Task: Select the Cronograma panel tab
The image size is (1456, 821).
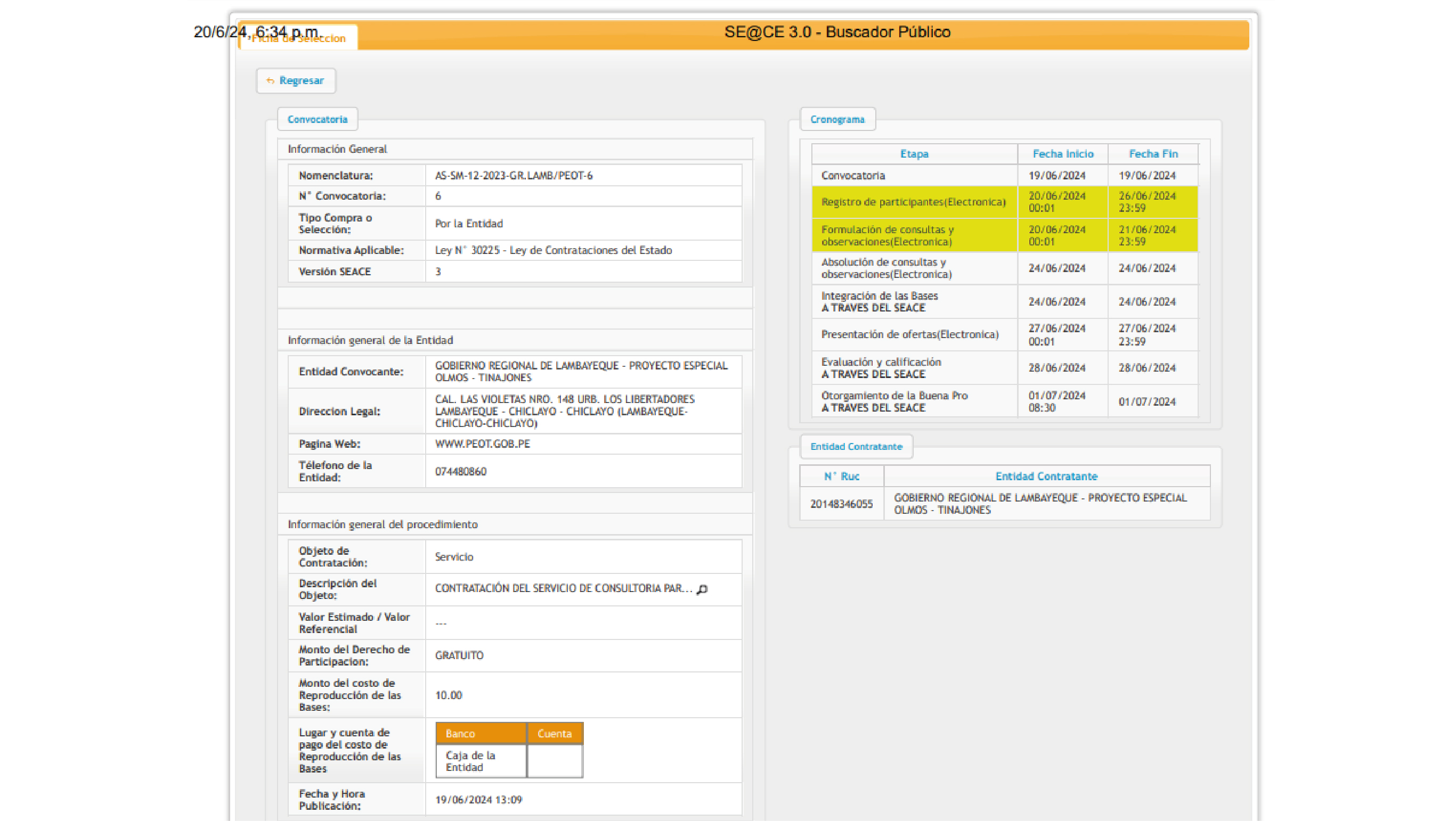Action: 837,119
